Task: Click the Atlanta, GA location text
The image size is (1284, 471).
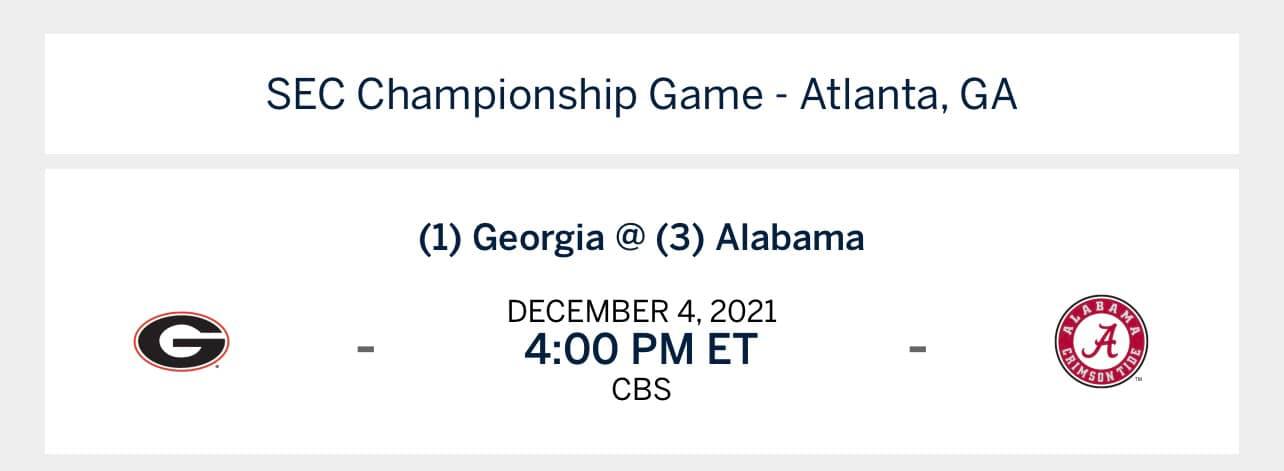Action: 909,95
